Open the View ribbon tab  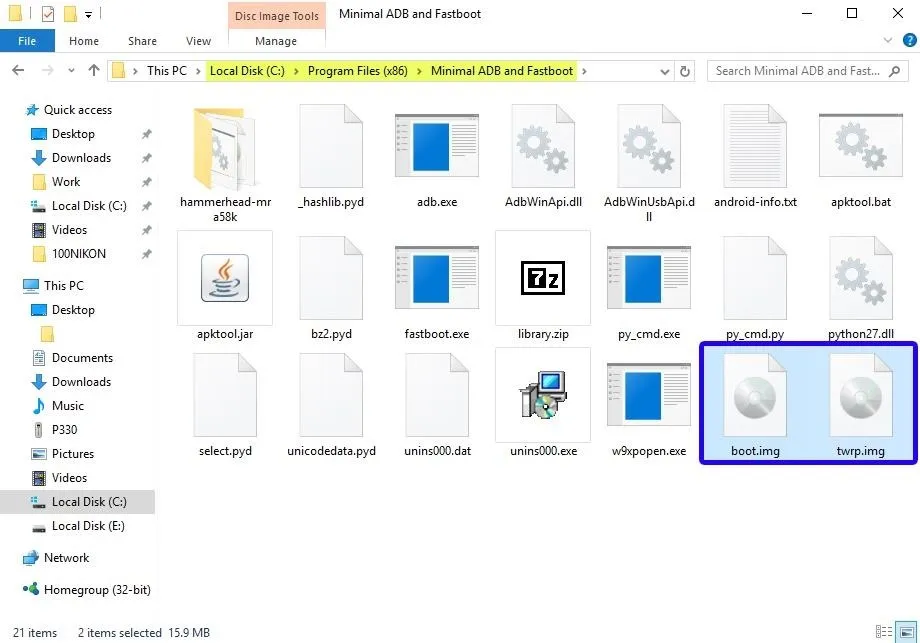tap(198, 41)
